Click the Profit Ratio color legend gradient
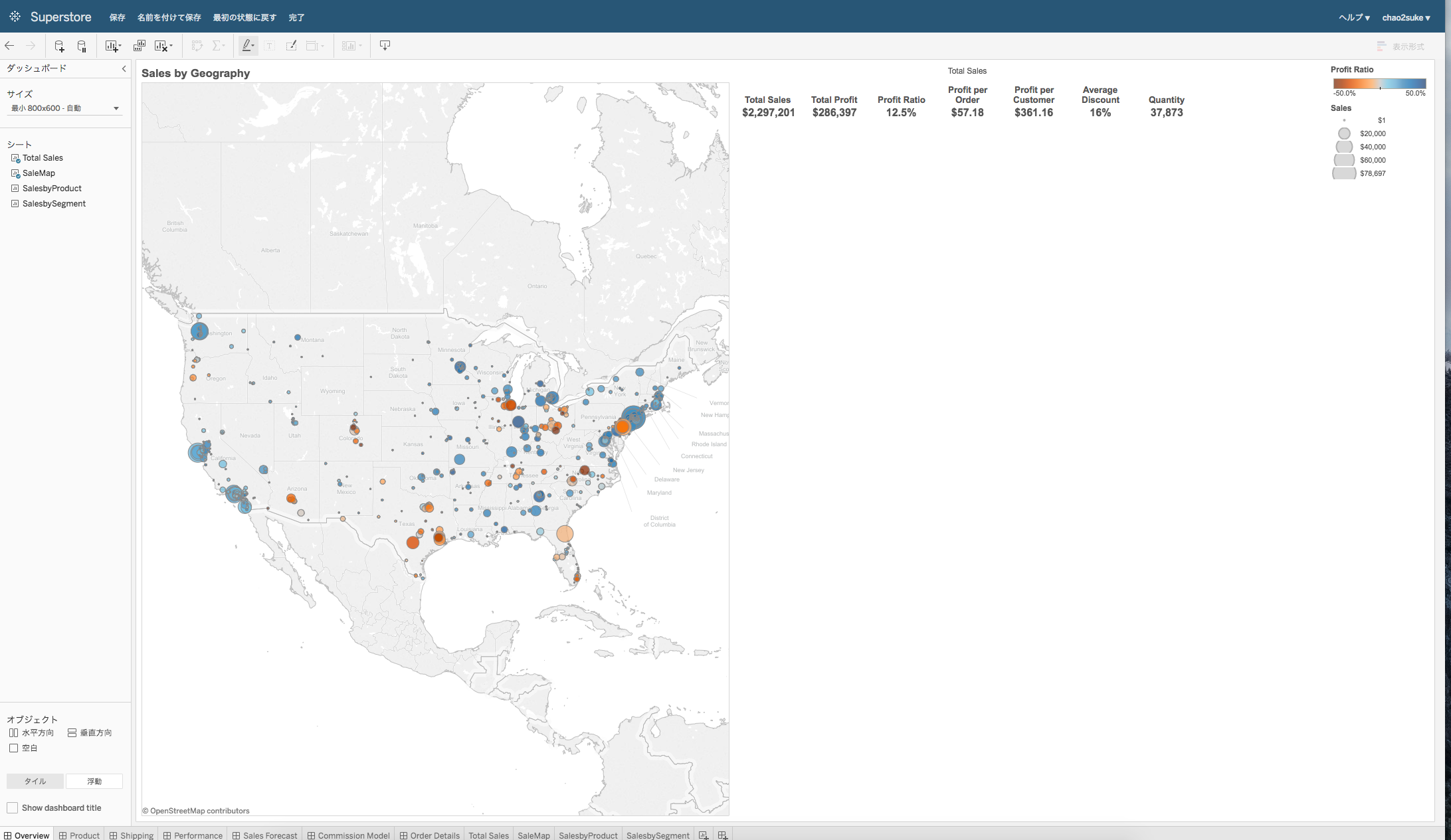The width and height of the screenshot is (1451, 840). [x=1379, y=84]
